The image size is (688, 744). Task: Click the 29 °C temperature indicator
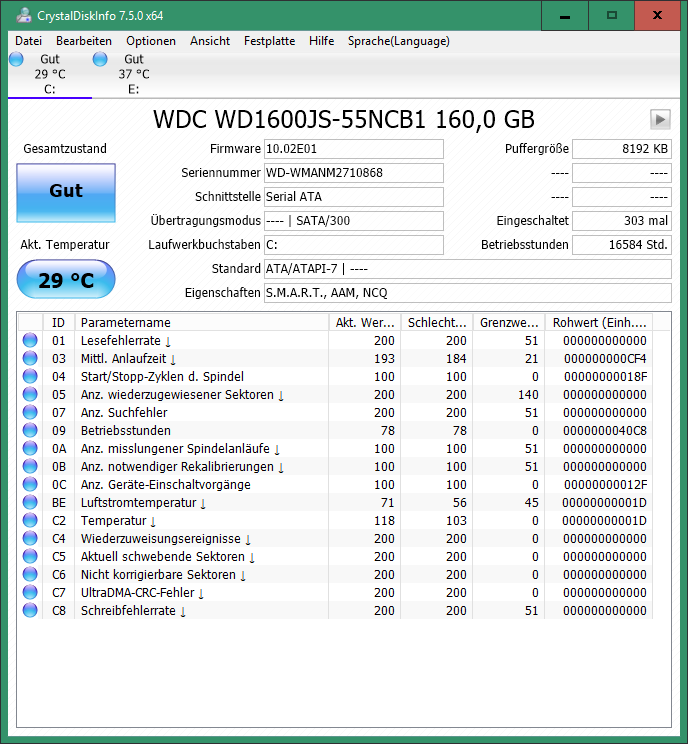66,279
